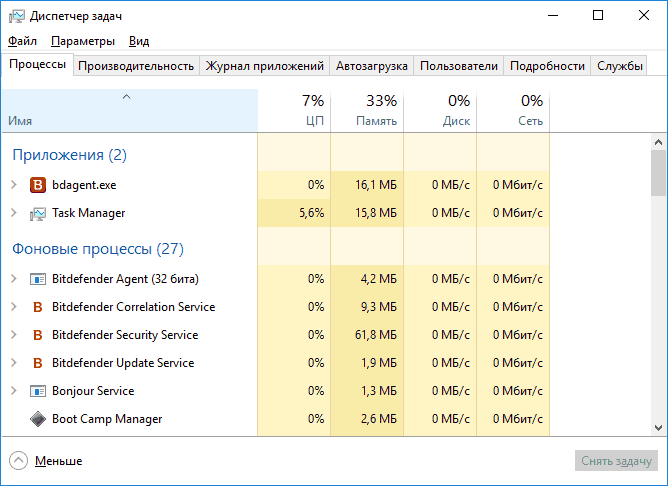
Task: Click the Меньше details link
Action: coord(58,461)
